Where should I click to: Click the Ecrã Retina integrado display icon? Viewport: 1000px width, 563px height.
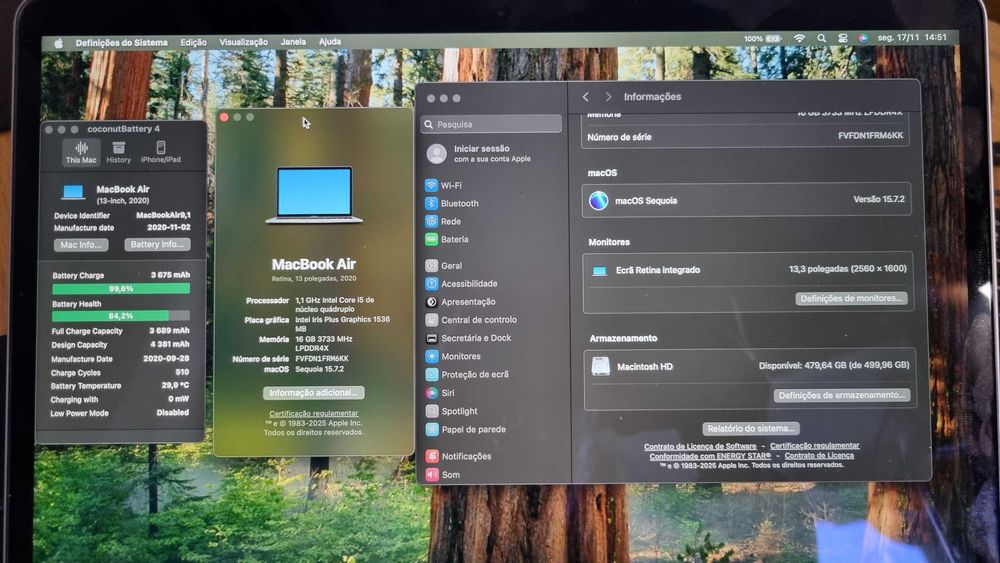click(599, 271)
